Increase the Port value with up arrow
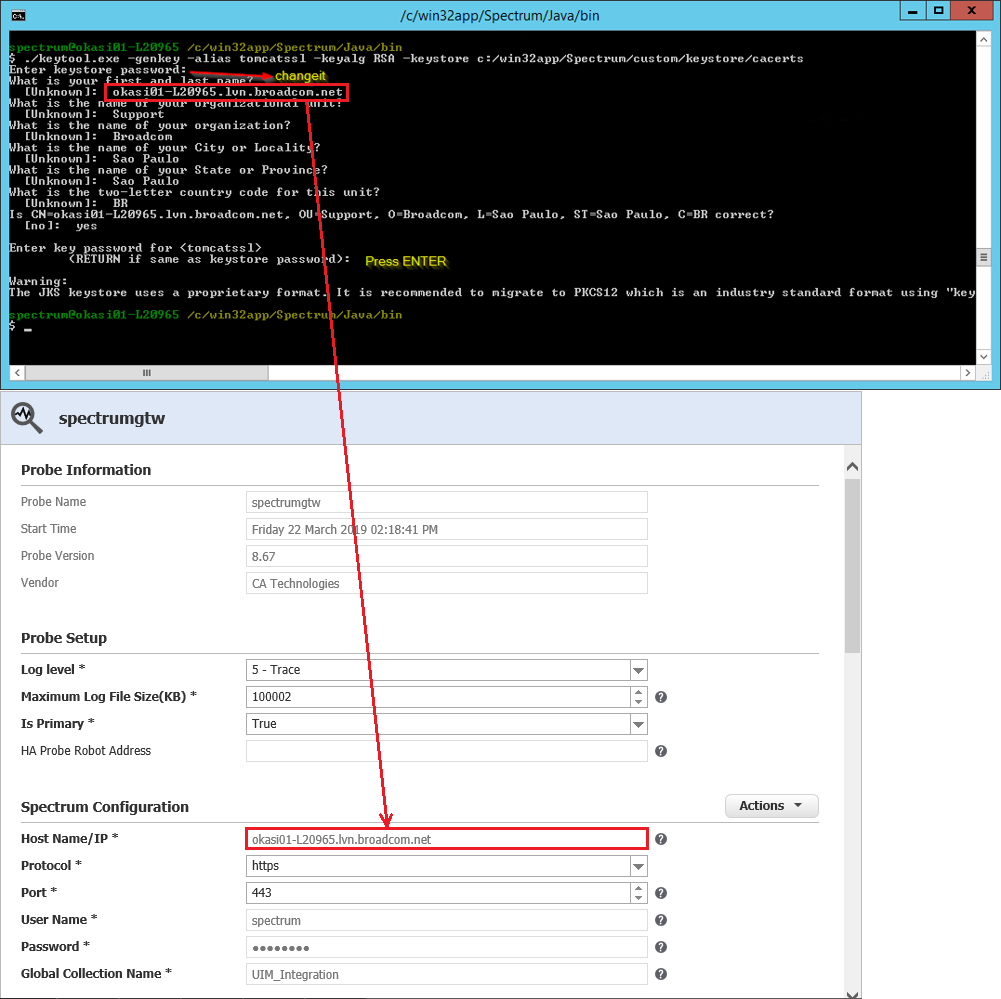 (638, 888)
